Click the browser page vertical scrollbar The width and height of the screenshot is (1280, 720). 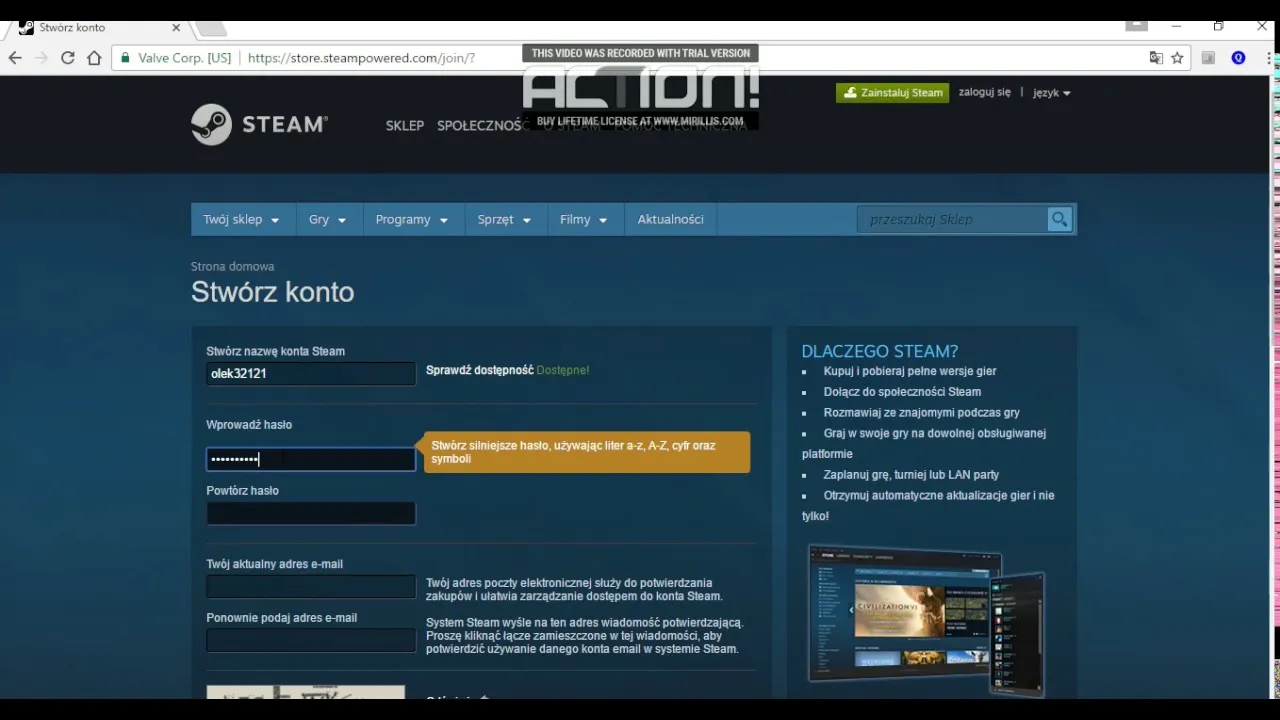pyautogui.click(x=1273, y=385)
